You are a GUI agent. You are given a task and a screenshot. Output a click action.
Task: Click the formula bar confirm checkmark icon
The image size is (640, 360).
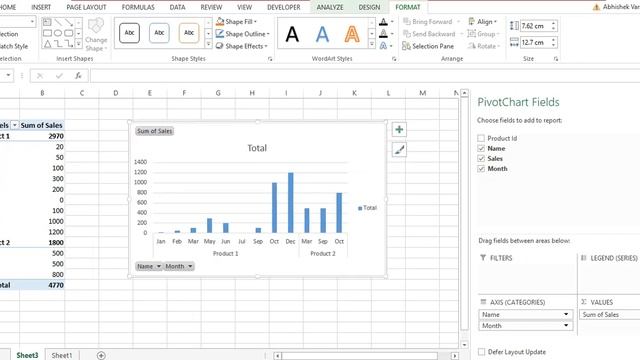59,76
